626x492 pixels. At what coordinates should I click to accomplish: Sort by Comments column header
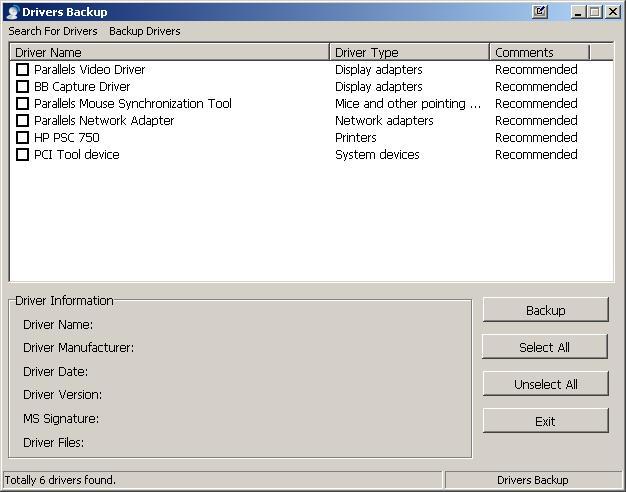[x=540, y=52]
